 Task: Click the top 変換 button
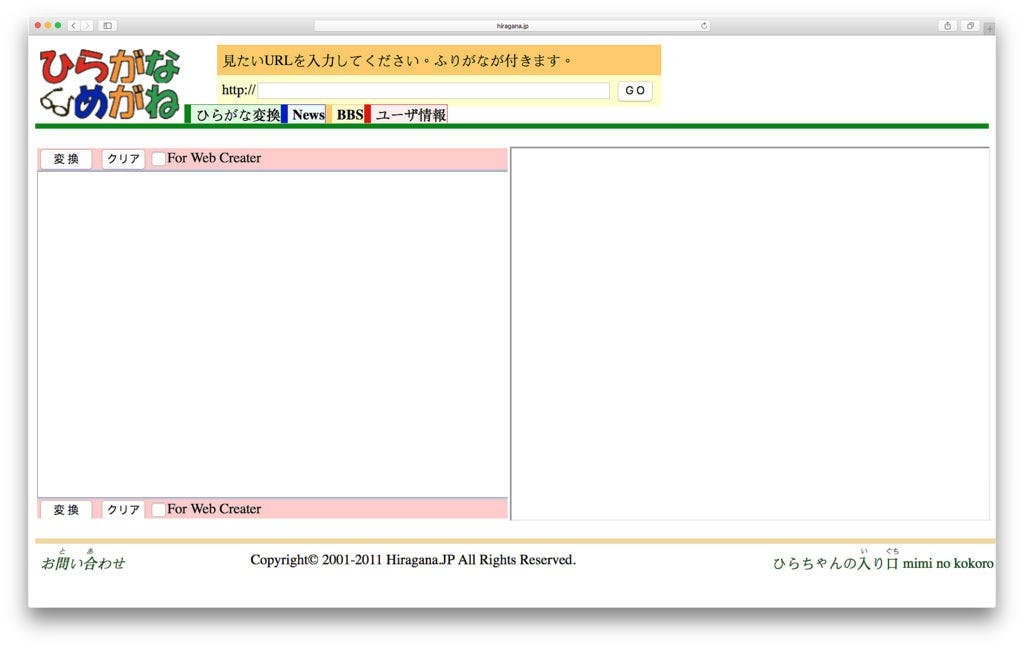tap(66, 159)
